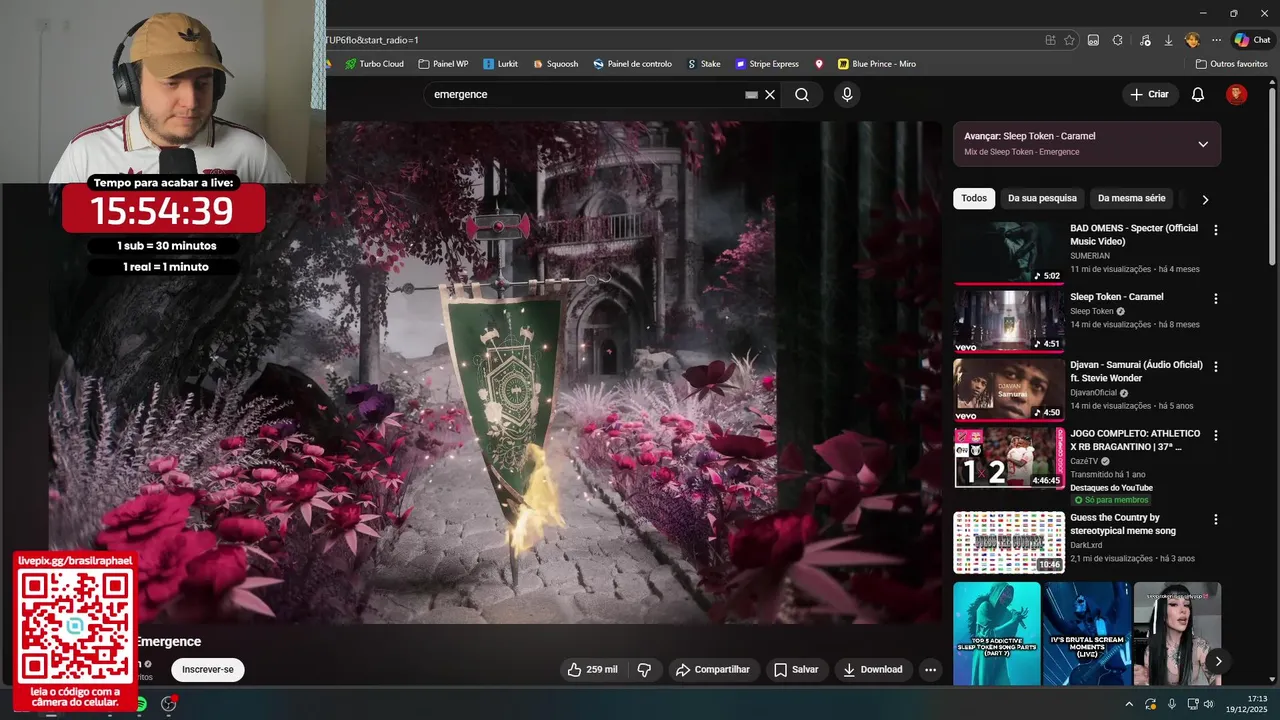
Task: Open the Djavan - Samurai thumbnail
Action: [1009, 390]
